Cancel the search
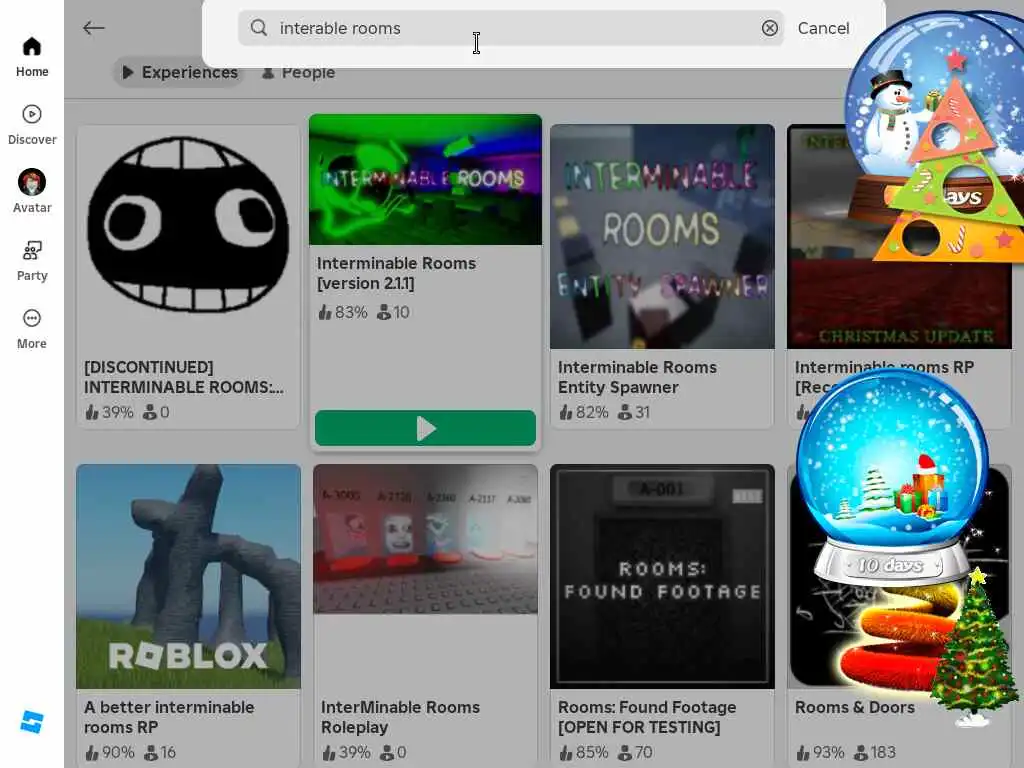The image size is (1024, 768). tap(823, 28)
